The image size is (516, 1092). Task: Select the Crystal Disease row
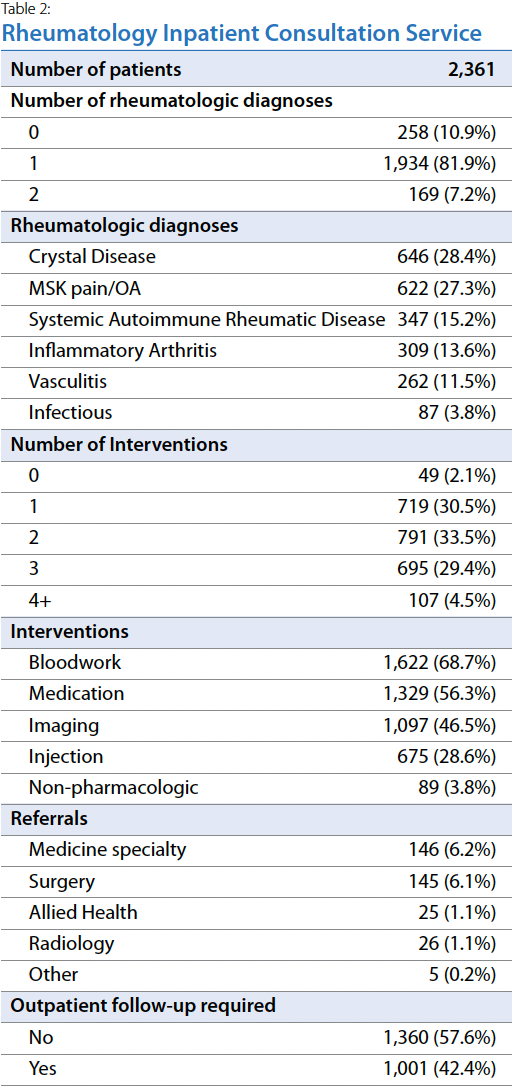258,257
